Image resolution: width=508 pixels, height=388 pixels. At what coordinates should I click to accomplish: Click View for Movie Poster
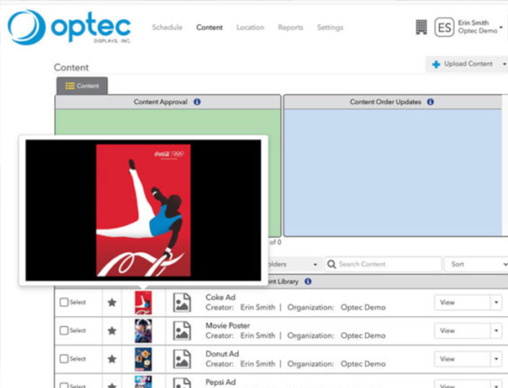pyautogui.click(x=462, y=331)
